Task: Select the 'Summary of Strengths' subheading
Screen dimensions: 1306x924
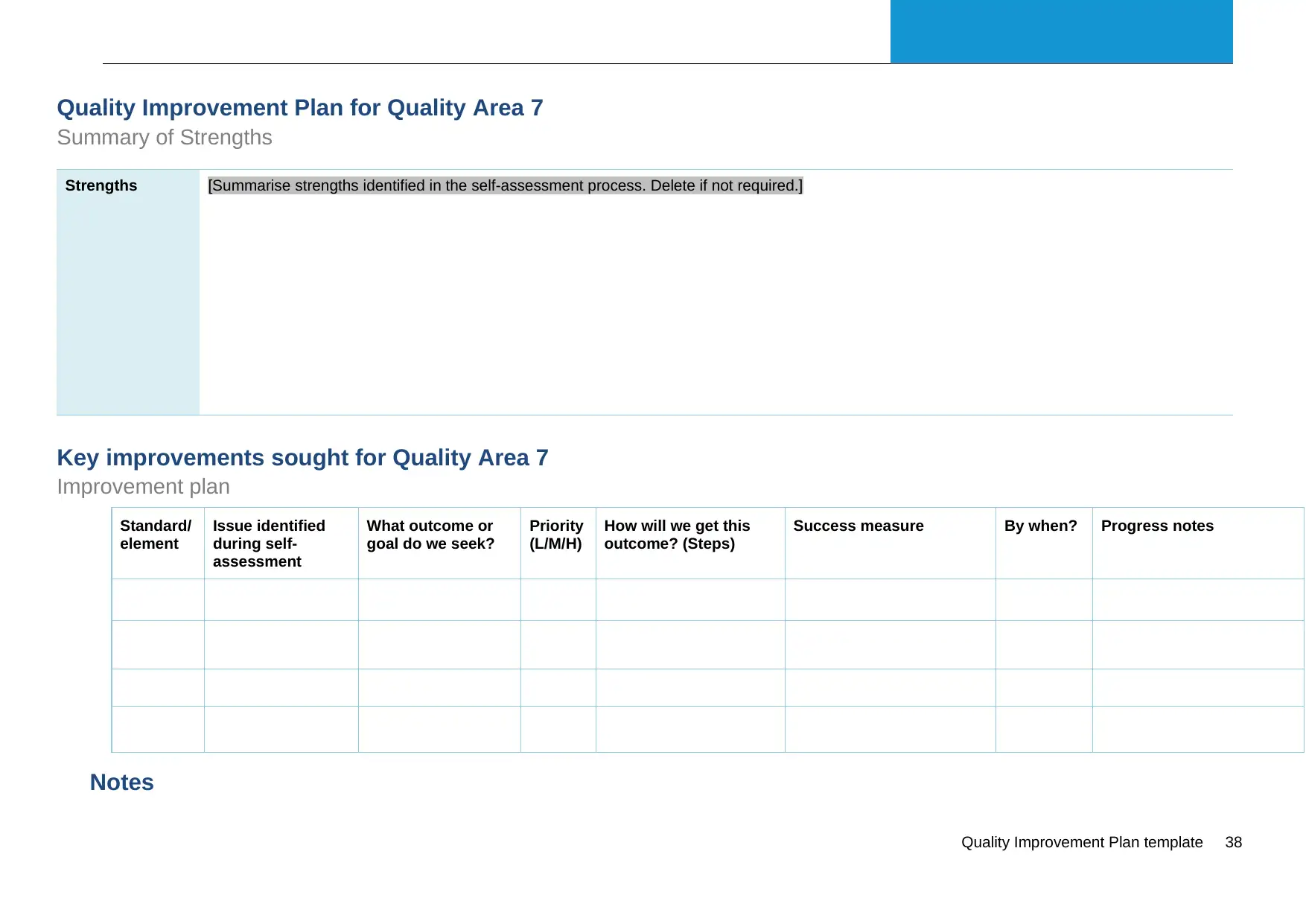Action: coord(165,138)
